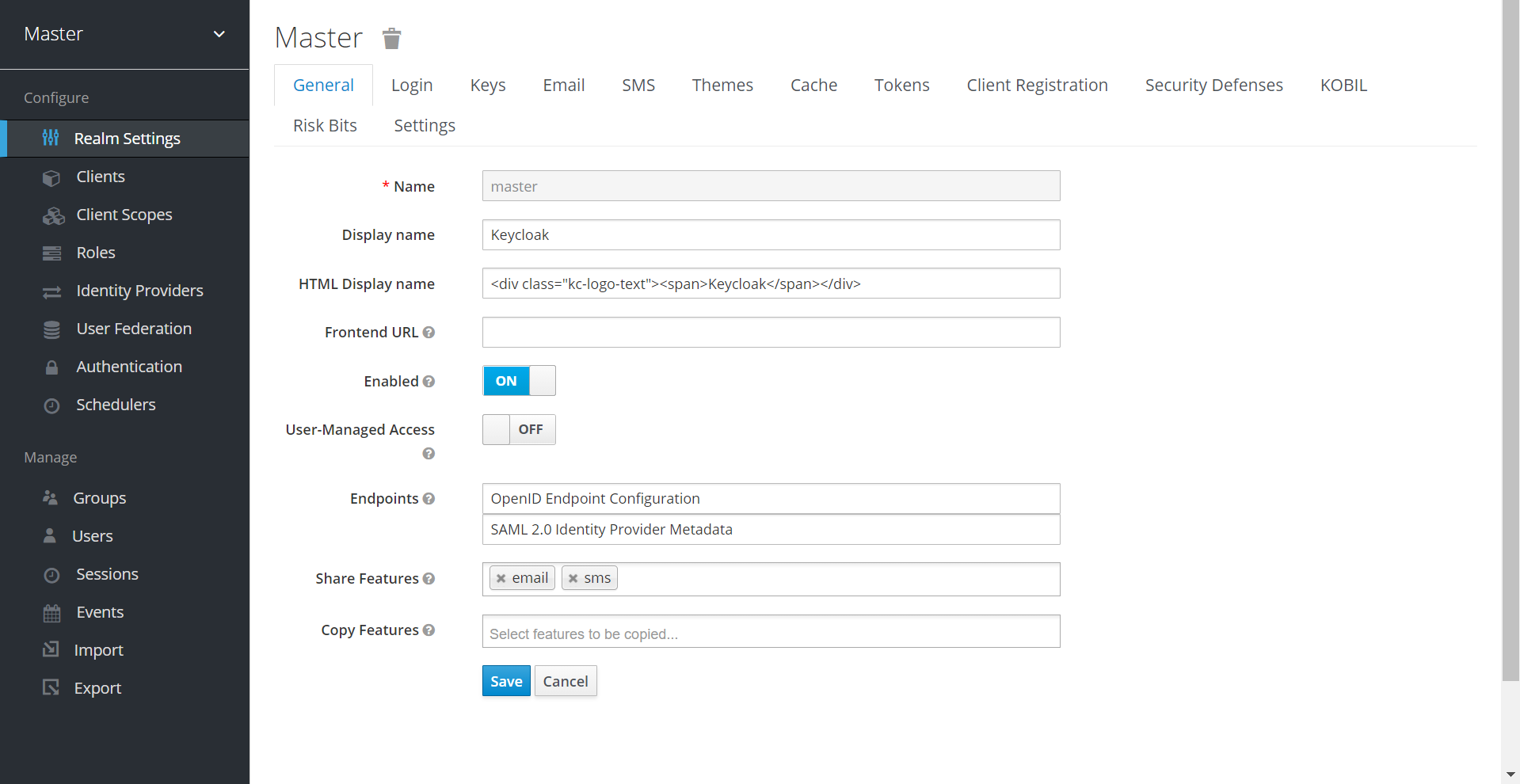Switch to the Login tab

pyautogui.click(x=412, y=86)
